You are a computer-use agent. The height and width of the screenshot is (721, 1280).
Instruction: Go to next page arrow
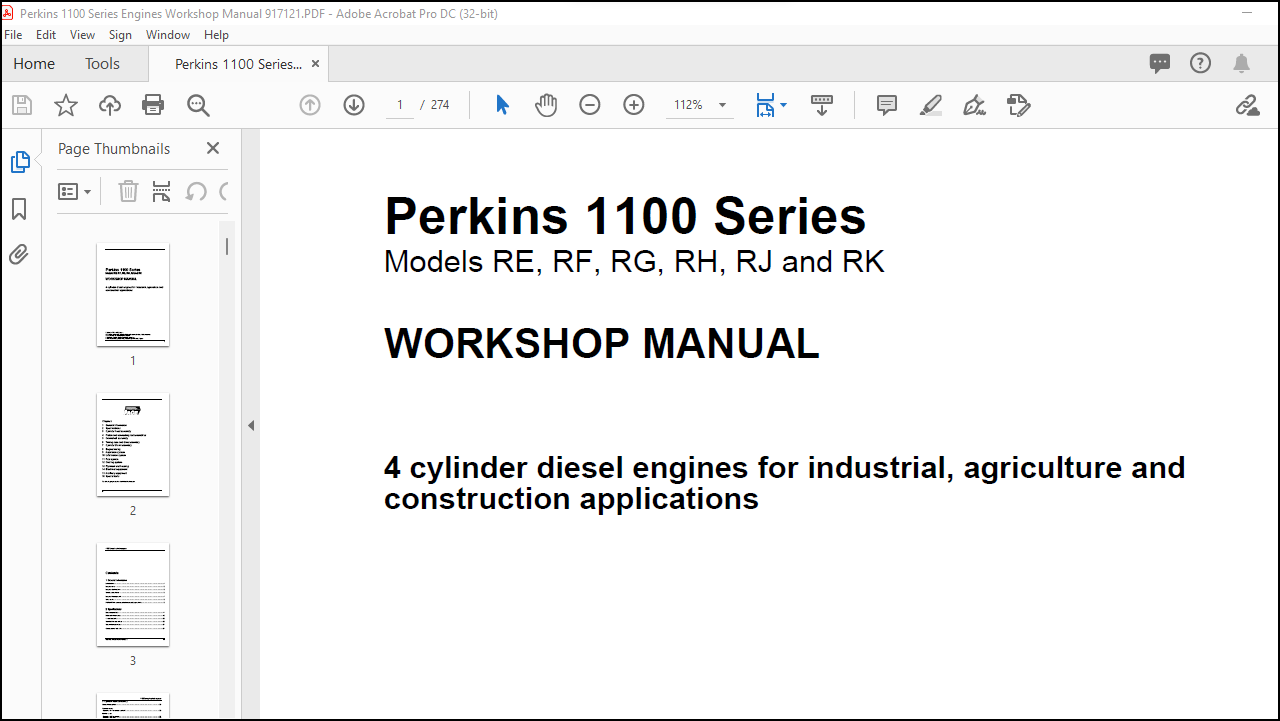click(x=354, y=105)
